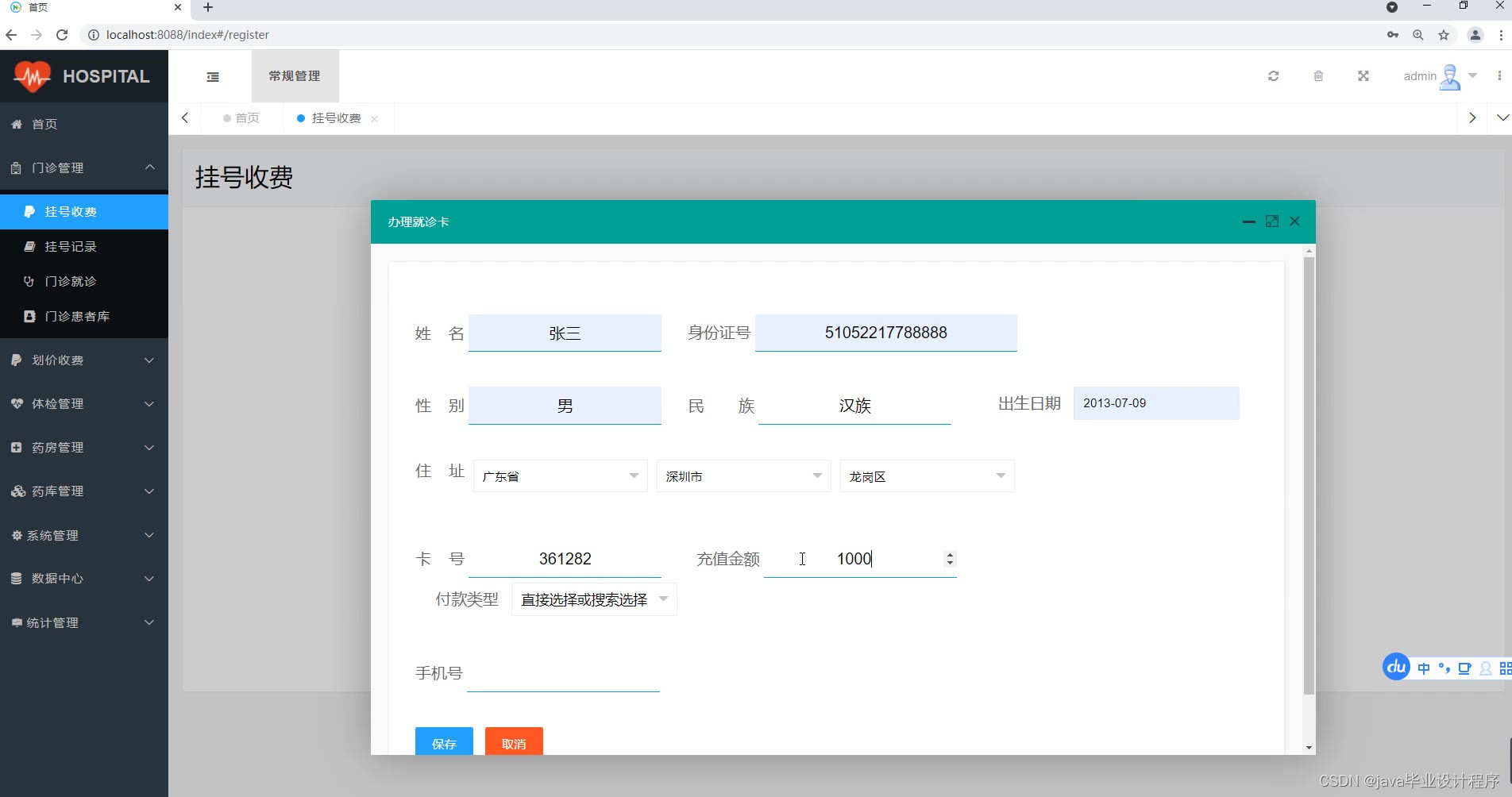Expand the 划价收费 sidebar section
The height and width of the screenshot is (797, 1512).
coord(84,360)
